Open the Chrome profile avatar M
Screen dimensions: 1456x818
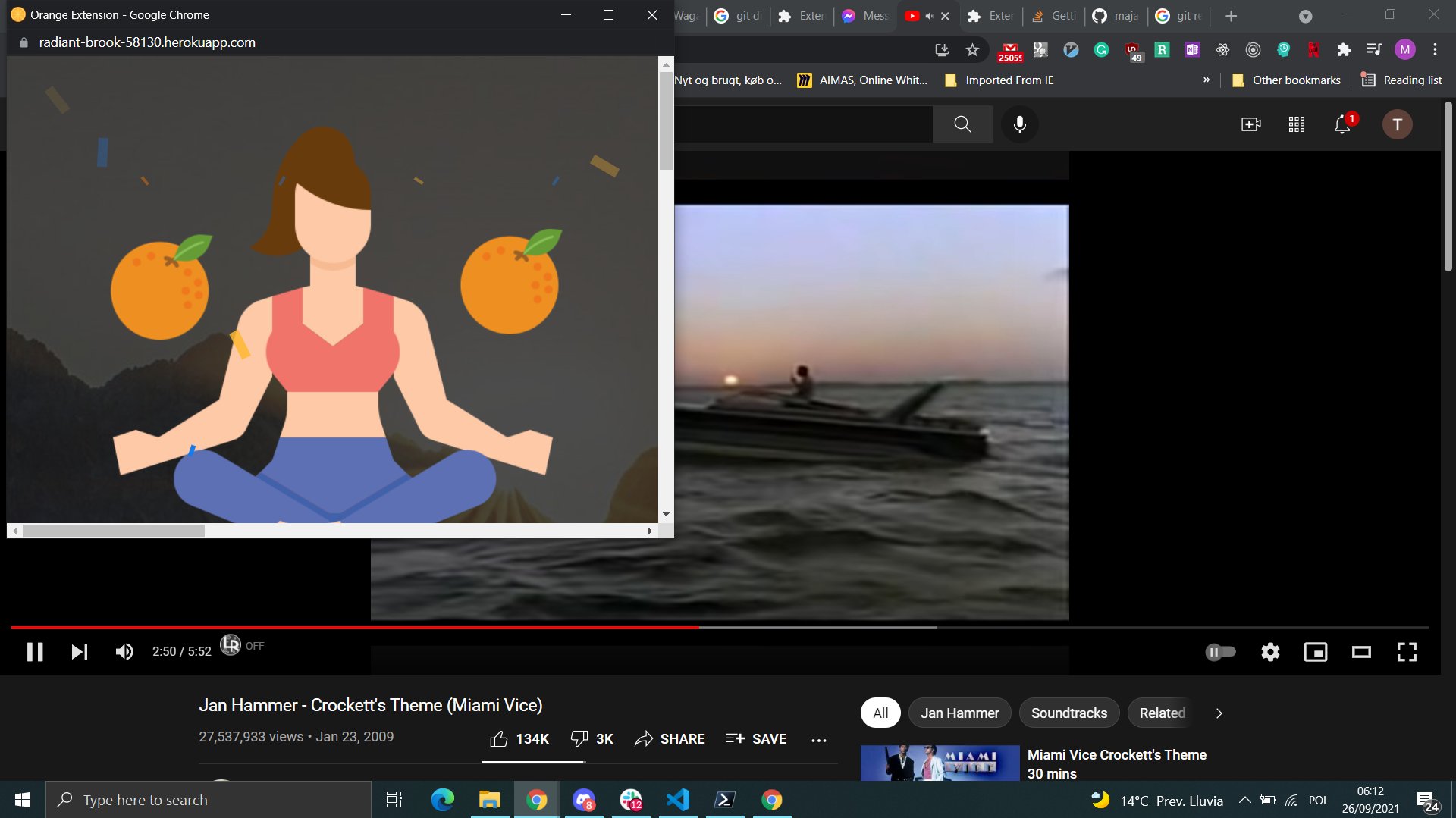pos(1404,50)
